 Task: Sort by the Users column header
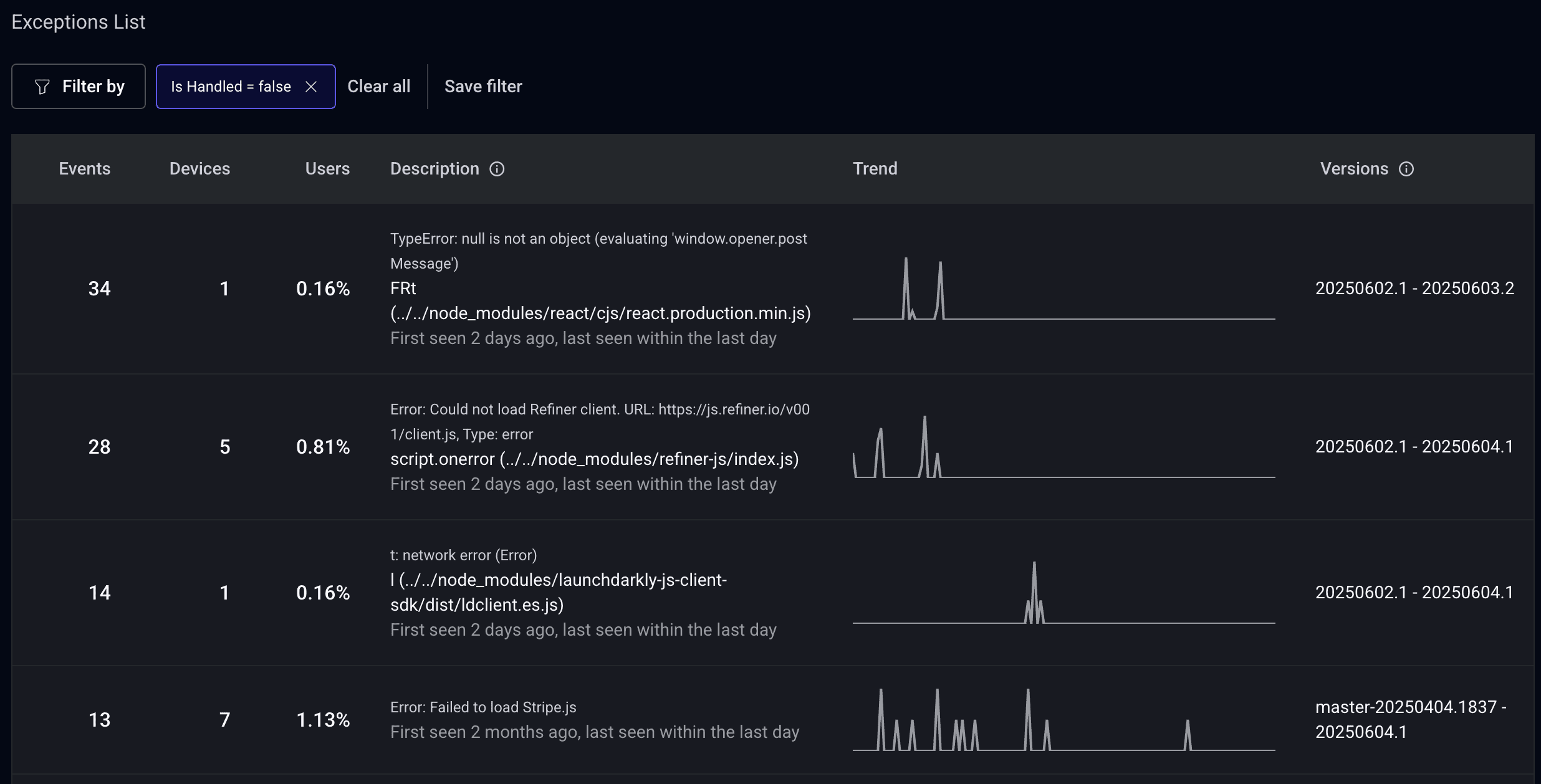(x=327, y=169)
